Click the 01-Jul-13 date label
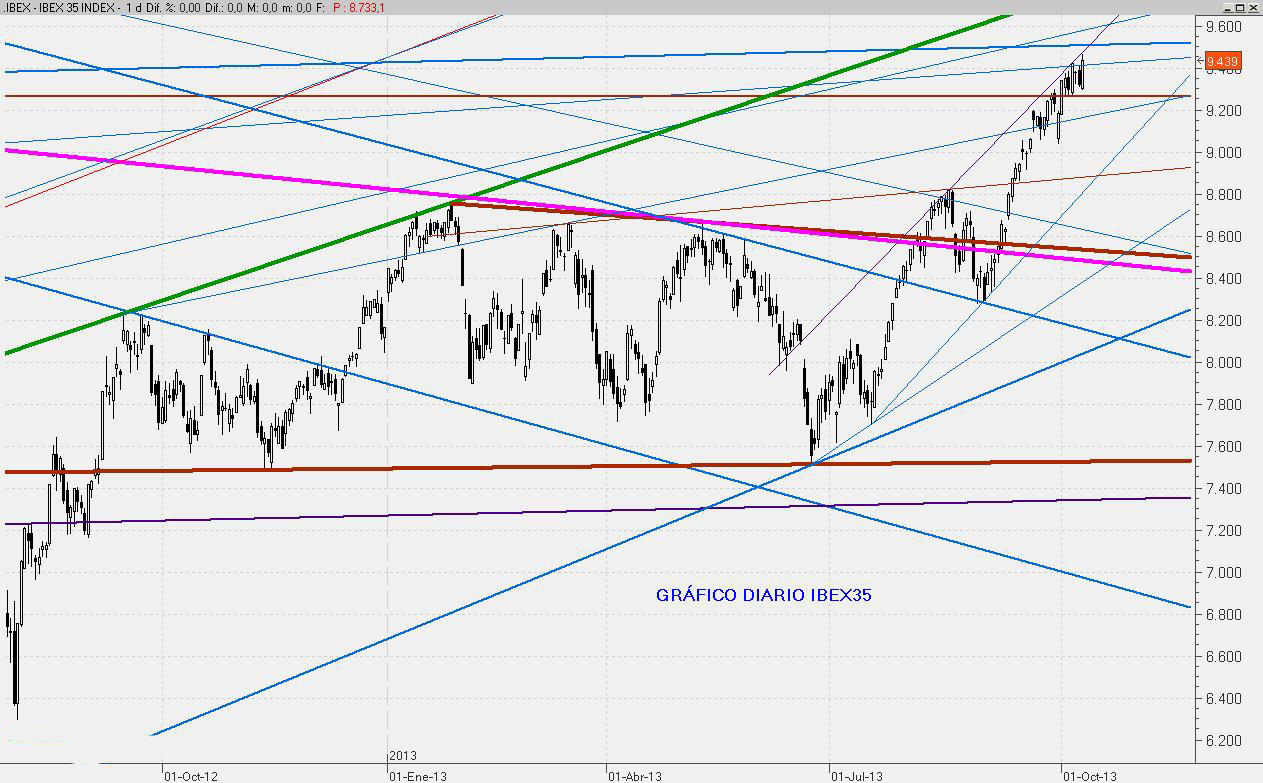The height and width of the screenshot is (783, 1263). coord(857,775)
